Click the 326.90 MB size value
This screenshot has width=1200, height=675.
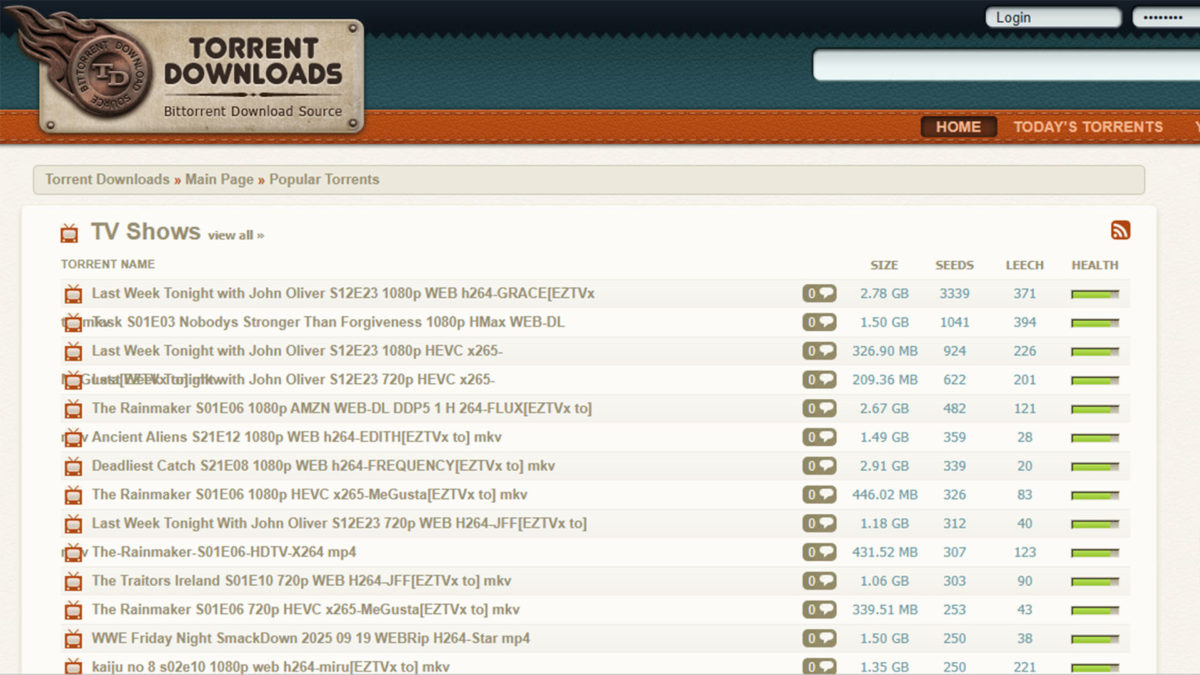[885, 351]
